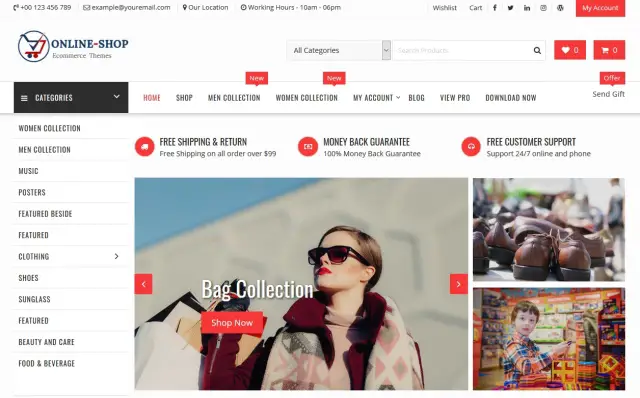The width and height of the screenshot is (640, 398).
Task: Click the customer support headset icon
Action: (471, 147)
